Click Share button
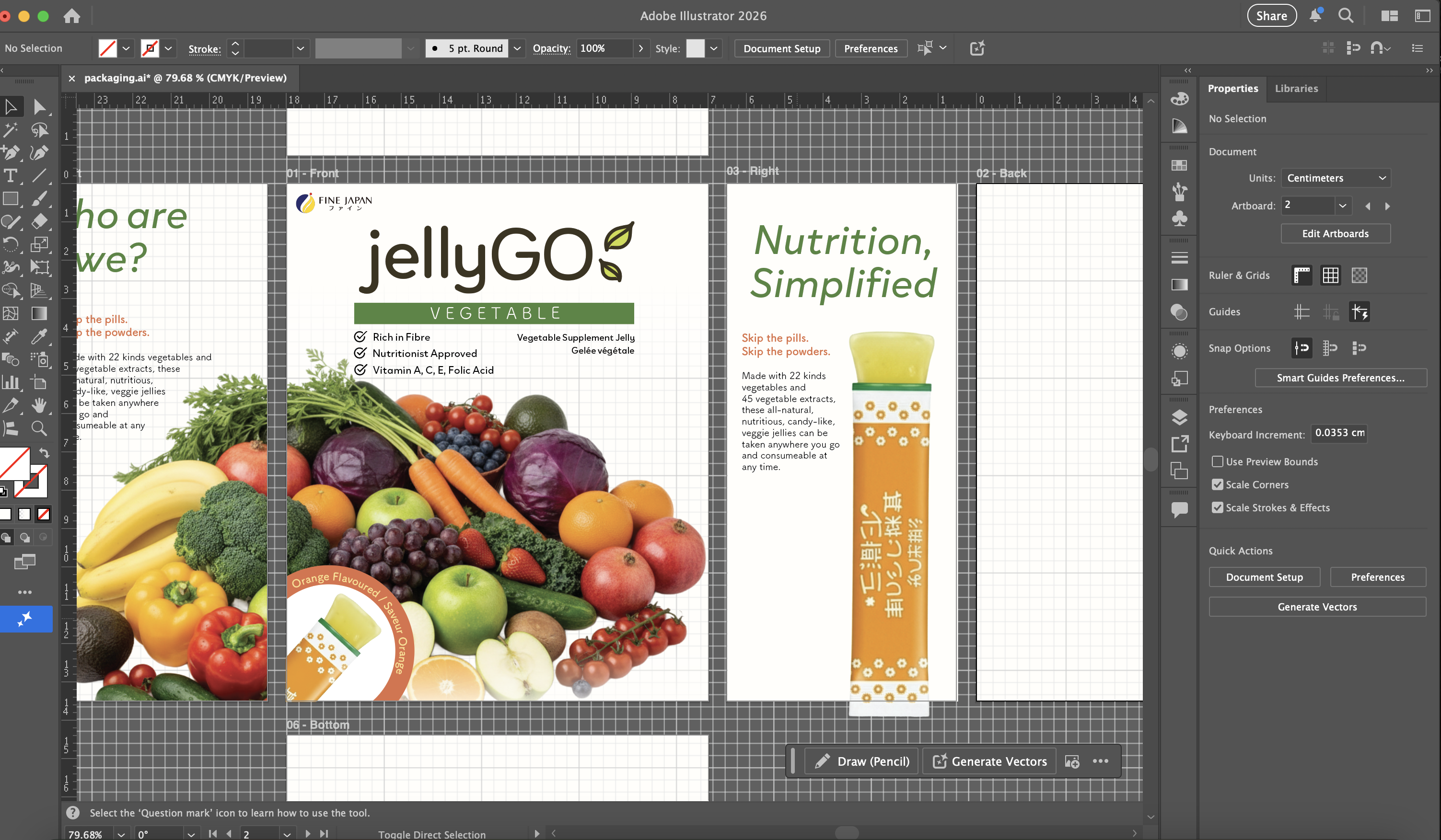Screen dimensions: 1441x840 (x=1271, y=15)
